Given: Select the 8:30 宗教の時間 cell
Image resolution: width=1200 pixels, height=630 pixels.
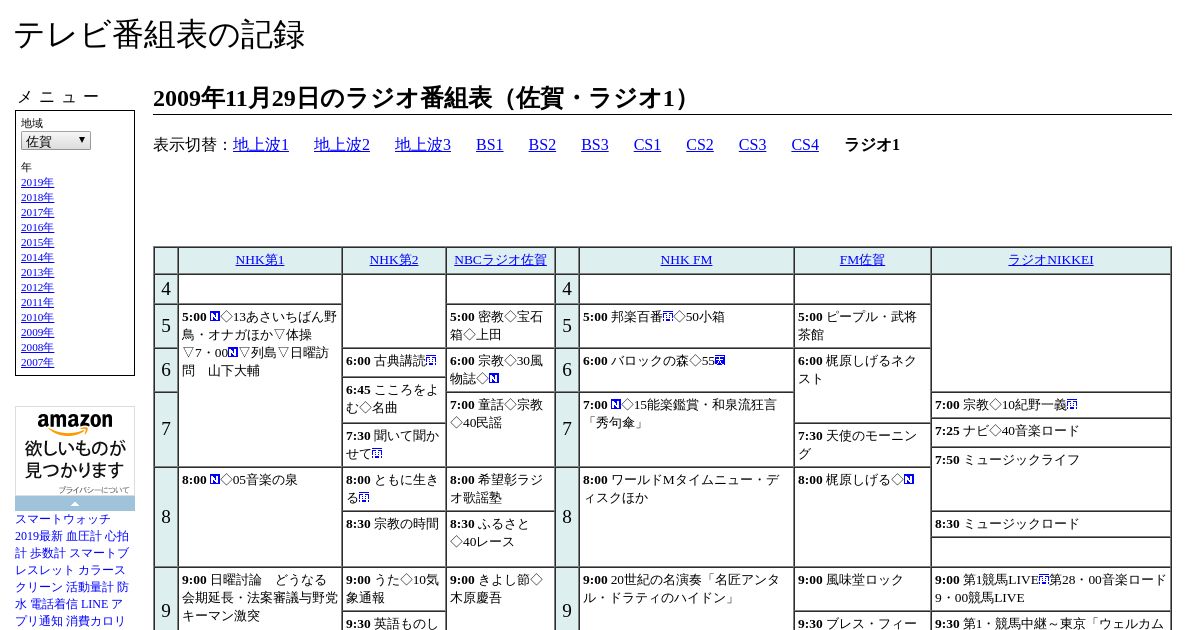Looking at the screenshot, I should pos(394,539).
